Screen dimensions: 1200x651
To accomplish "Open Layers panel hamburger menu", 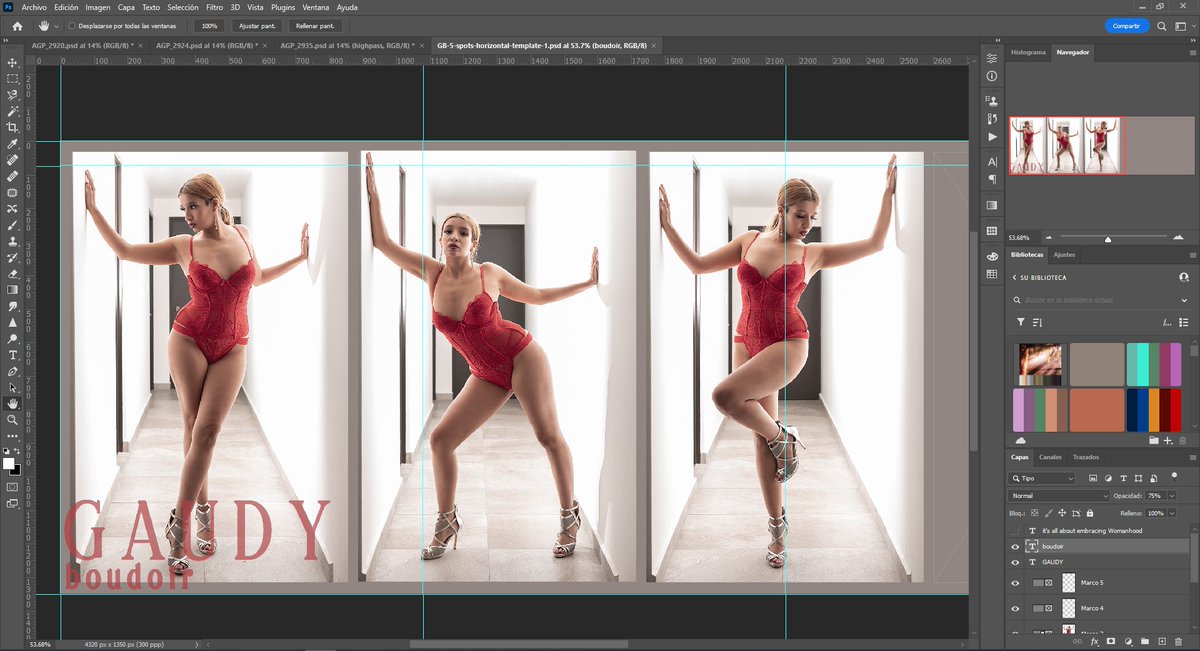I will coord(1192,457).
